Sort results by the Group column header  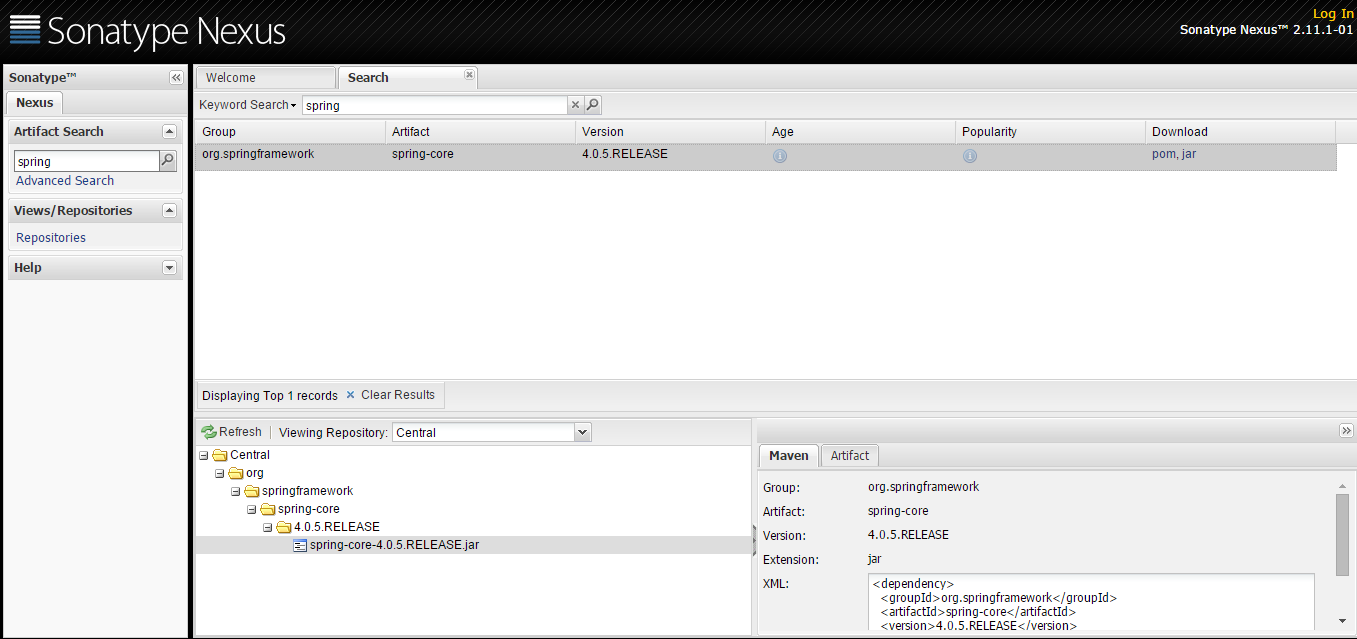coord(290,131)
